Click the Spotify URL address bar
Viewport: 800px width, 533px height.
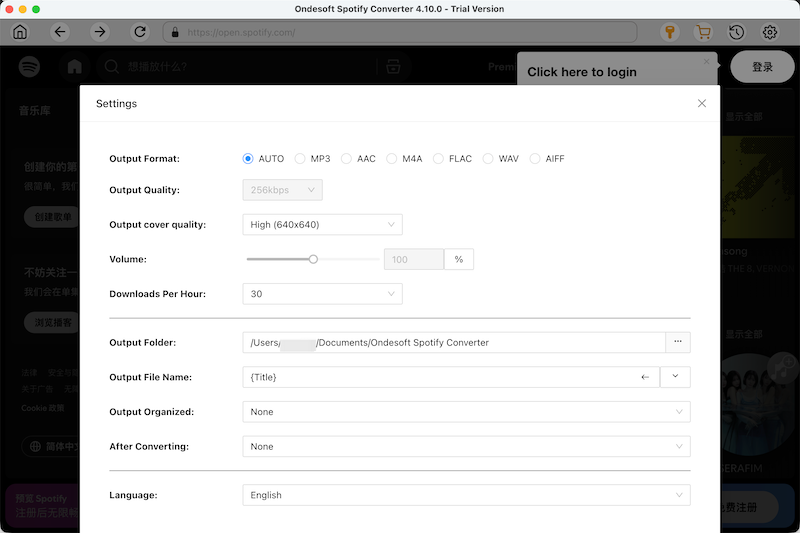click(x=399, y=32)
